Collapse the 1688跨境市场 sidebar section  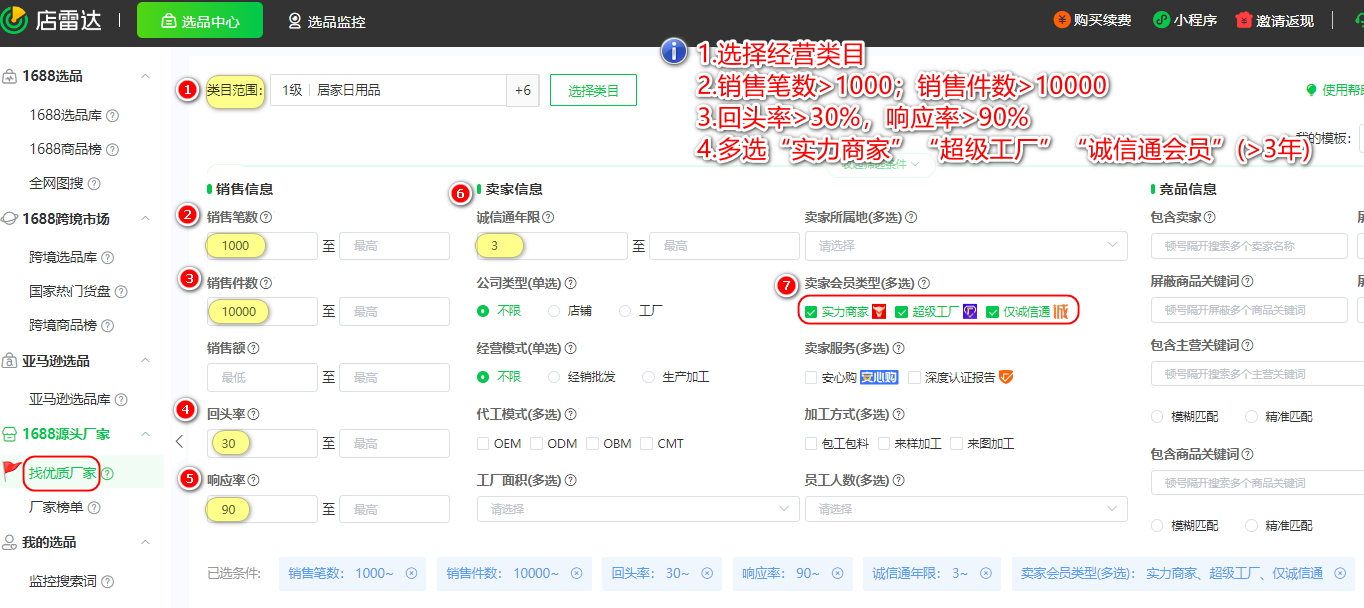coord(147,218)
